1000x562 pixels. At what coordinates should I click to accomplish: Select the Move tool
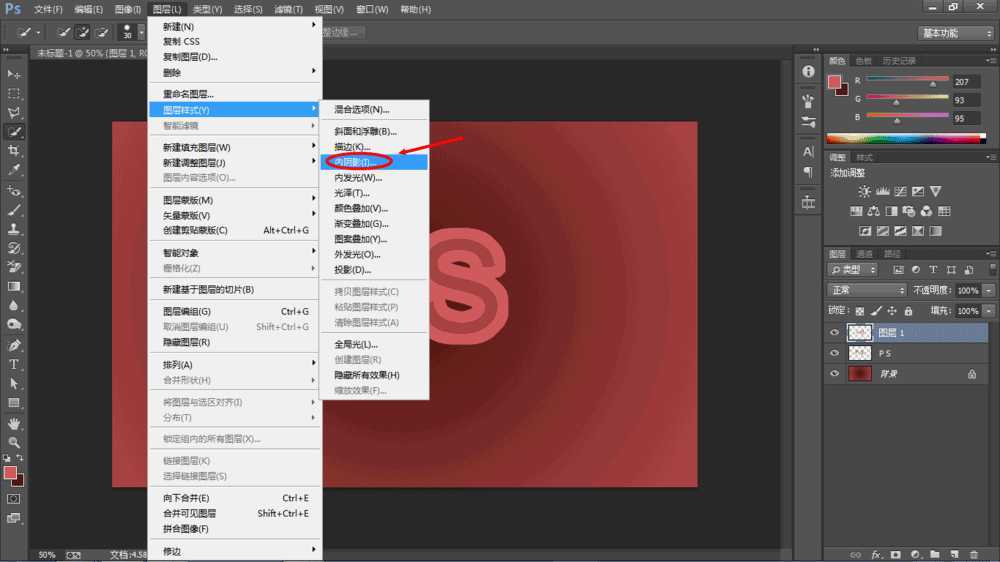(x=14, y=74)
